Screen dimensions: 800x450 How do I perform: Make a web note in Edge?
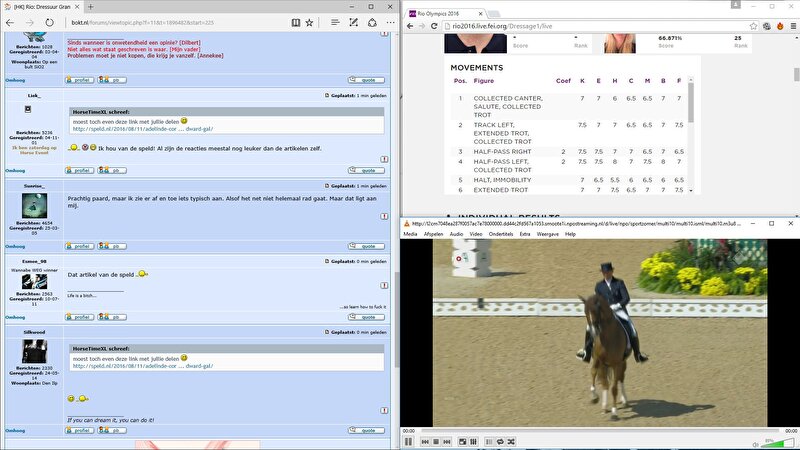point(354,22)
